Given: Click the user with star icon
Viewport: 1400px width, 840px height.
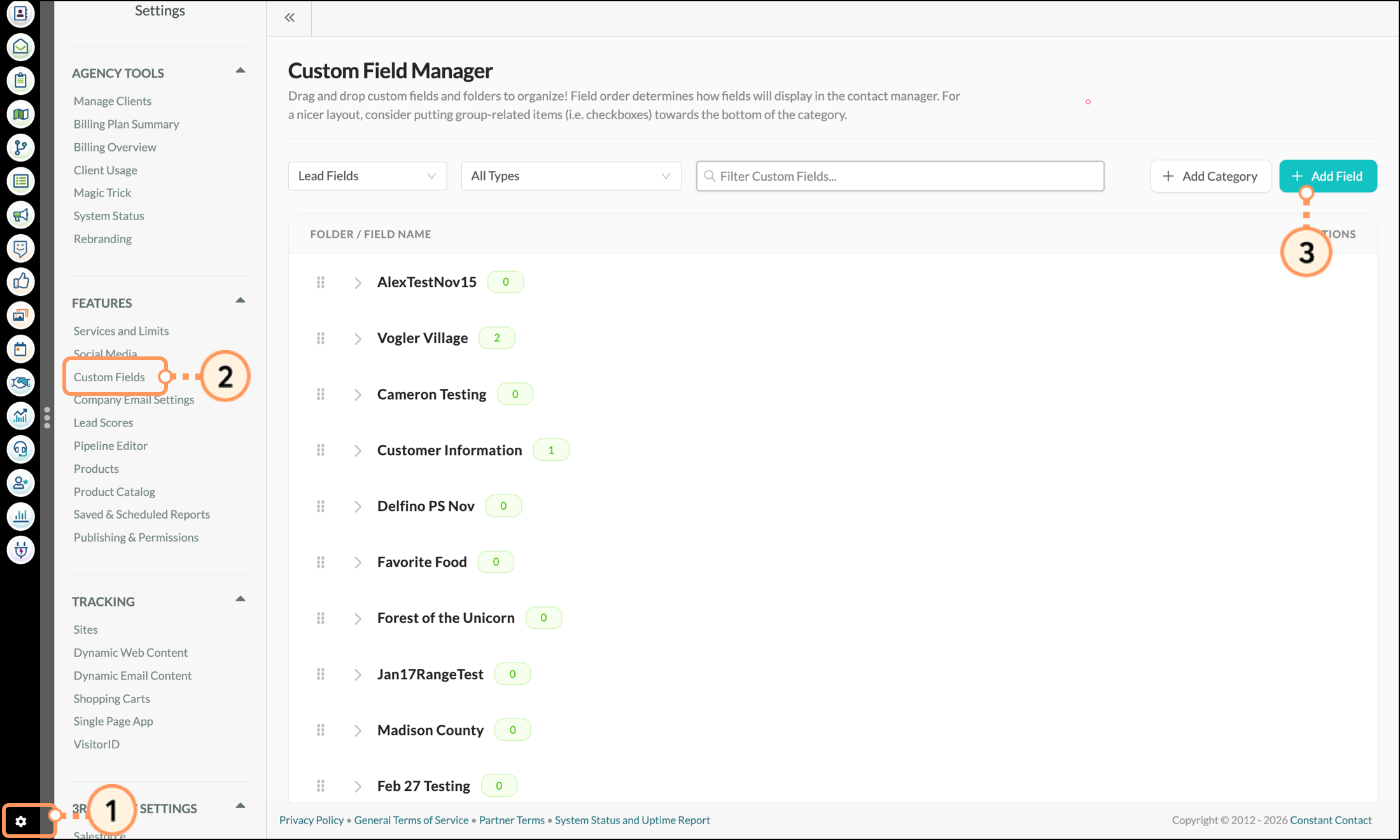Looking at the screenshot, I should [20, 483].
